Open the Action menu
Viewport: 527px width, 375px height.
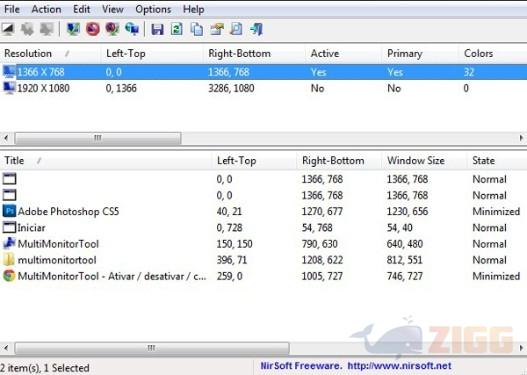tap(46, 9)
